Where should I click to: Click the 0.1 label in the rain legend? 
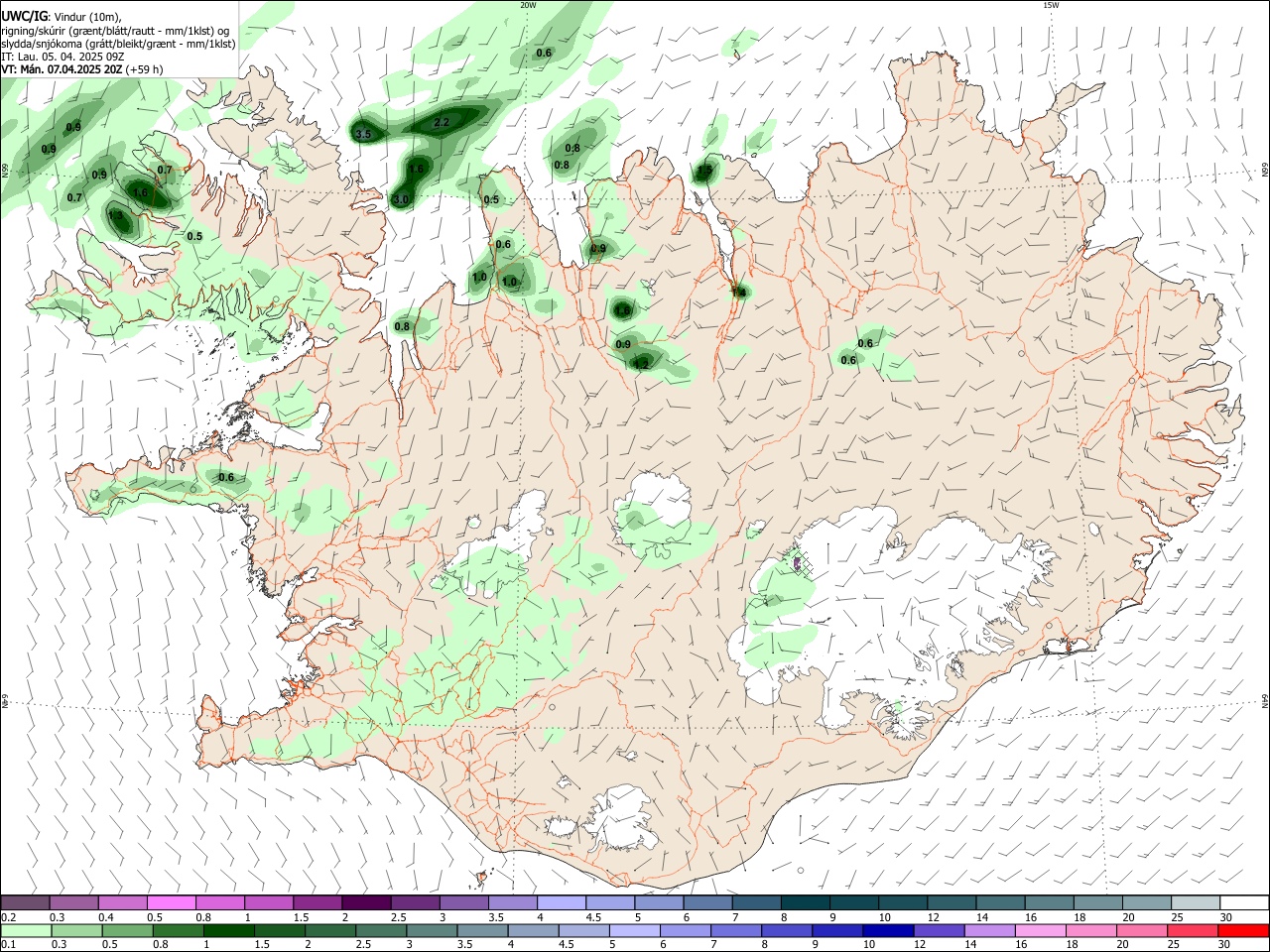tap(8, 943)
